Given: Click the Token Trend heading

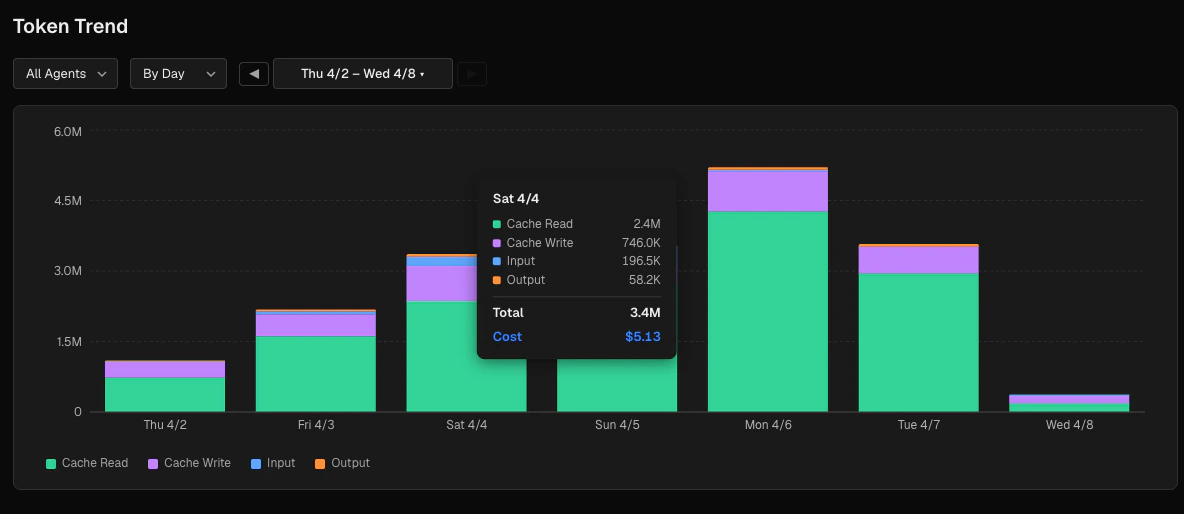Looking at the screenshot, I should (x=70, y=26).
